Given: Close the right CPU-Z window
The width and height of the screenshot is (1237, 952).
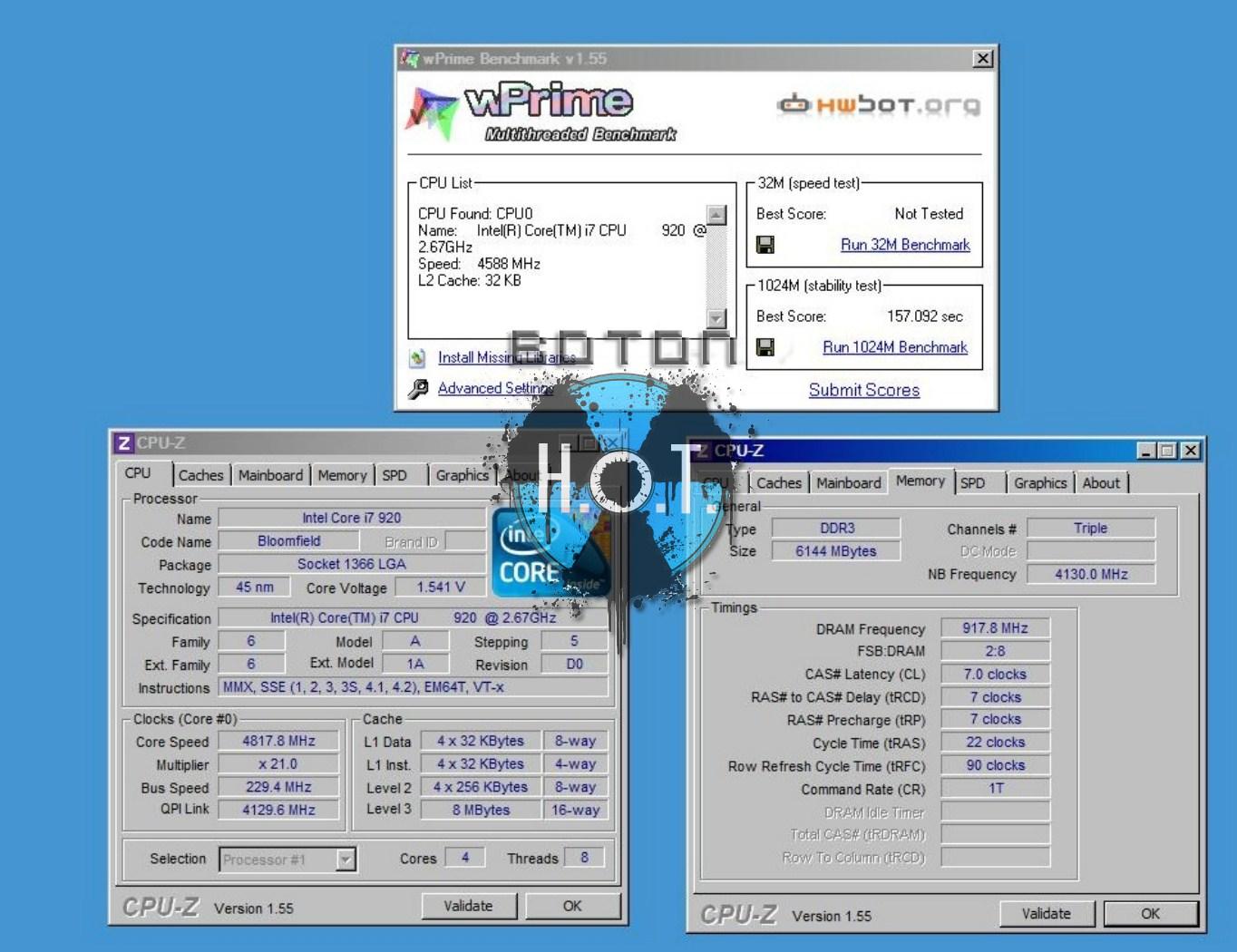Looking at the screenshot, I should pyautogui.click(x=1191, y=451).
